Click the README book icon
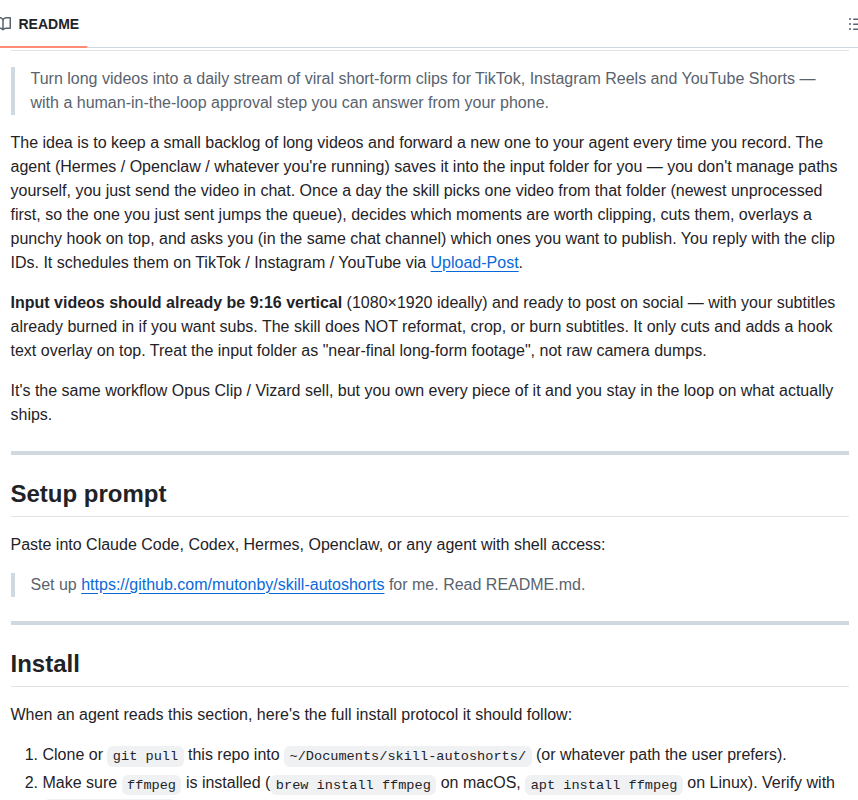 5,24
